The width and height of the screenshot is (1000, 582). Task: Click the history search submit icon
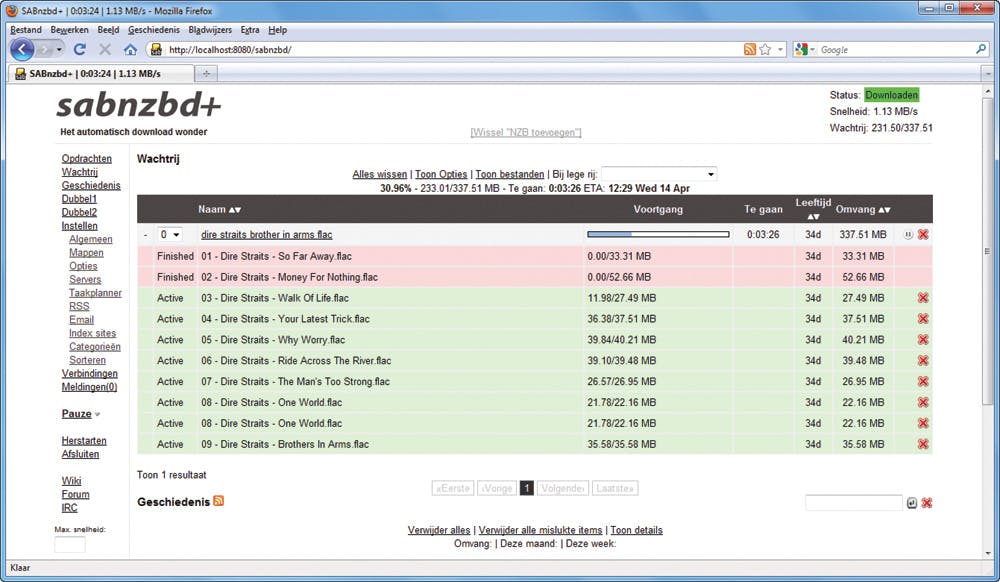[x=912, y=503]
